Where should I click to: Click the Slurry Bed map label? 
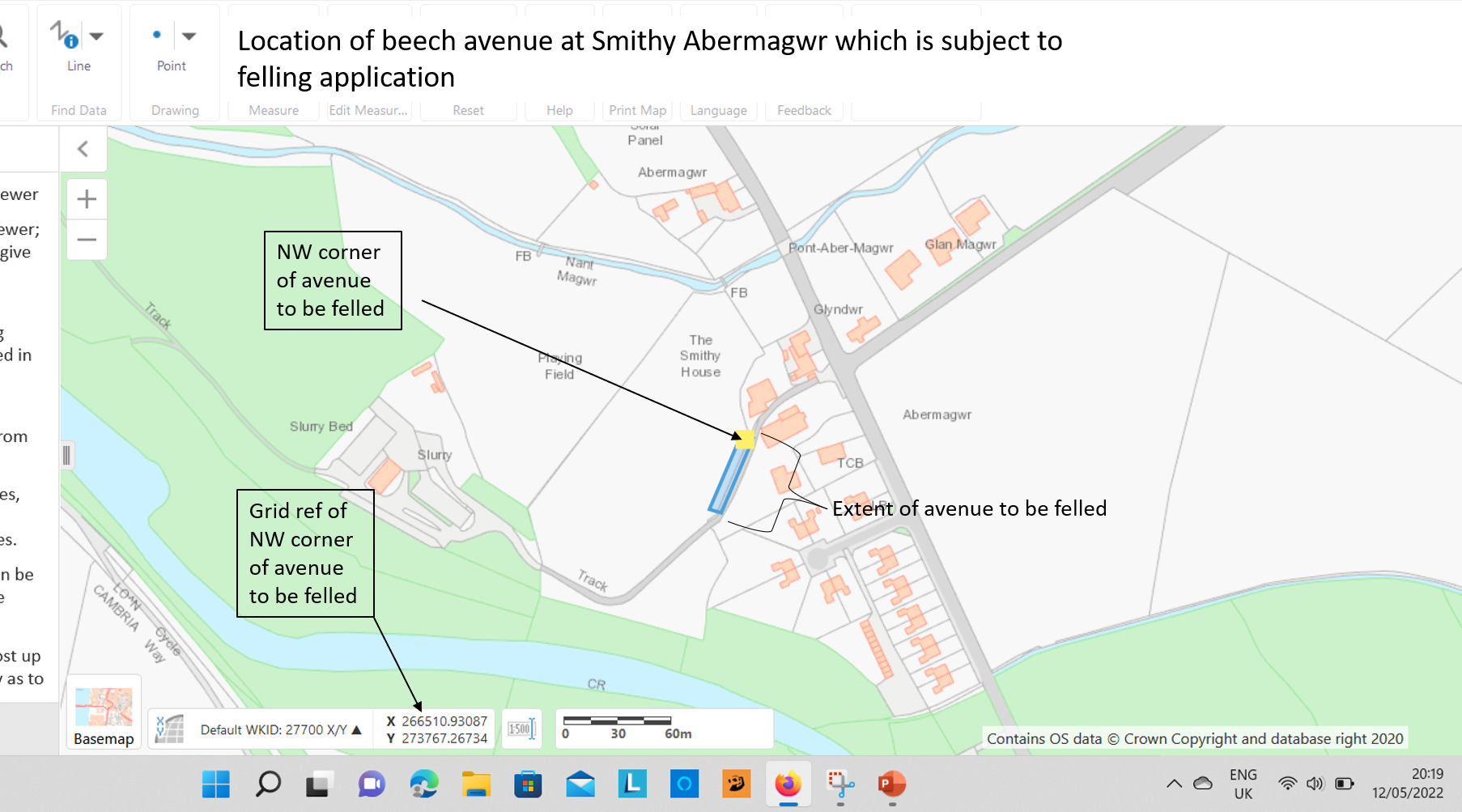[x=321, y=426]
